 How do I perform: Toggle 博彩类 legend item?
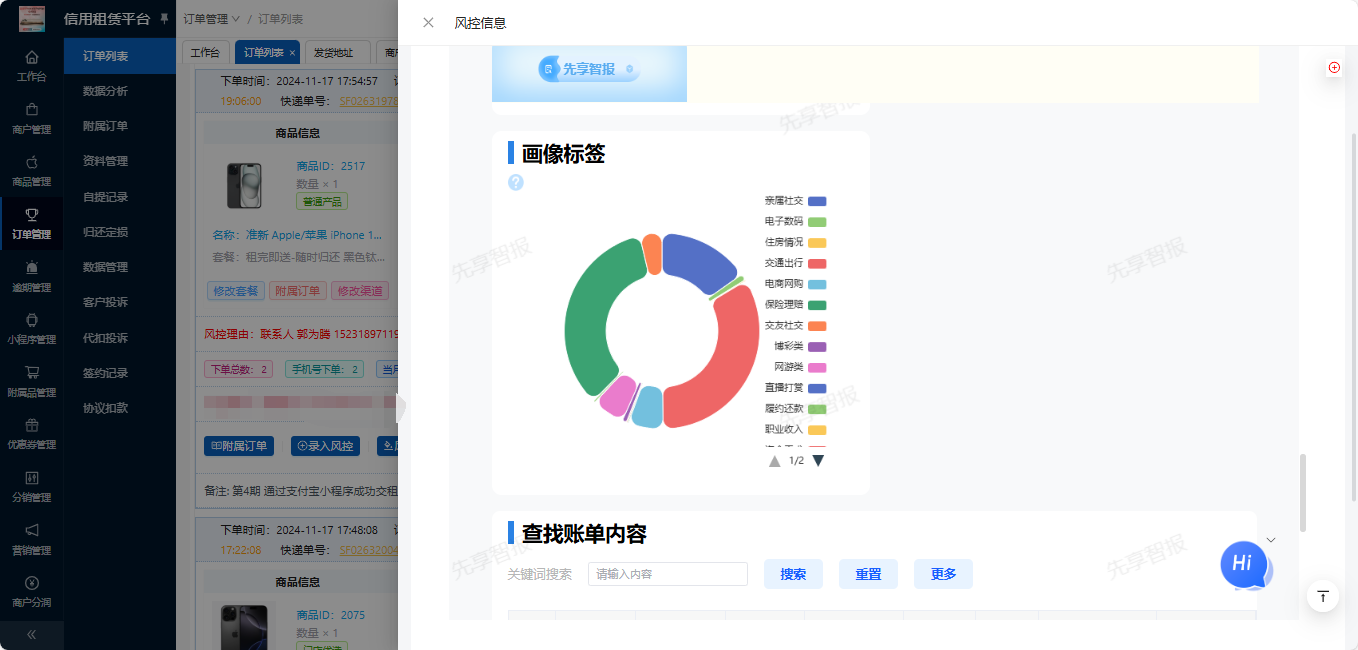tap(800, 347)
